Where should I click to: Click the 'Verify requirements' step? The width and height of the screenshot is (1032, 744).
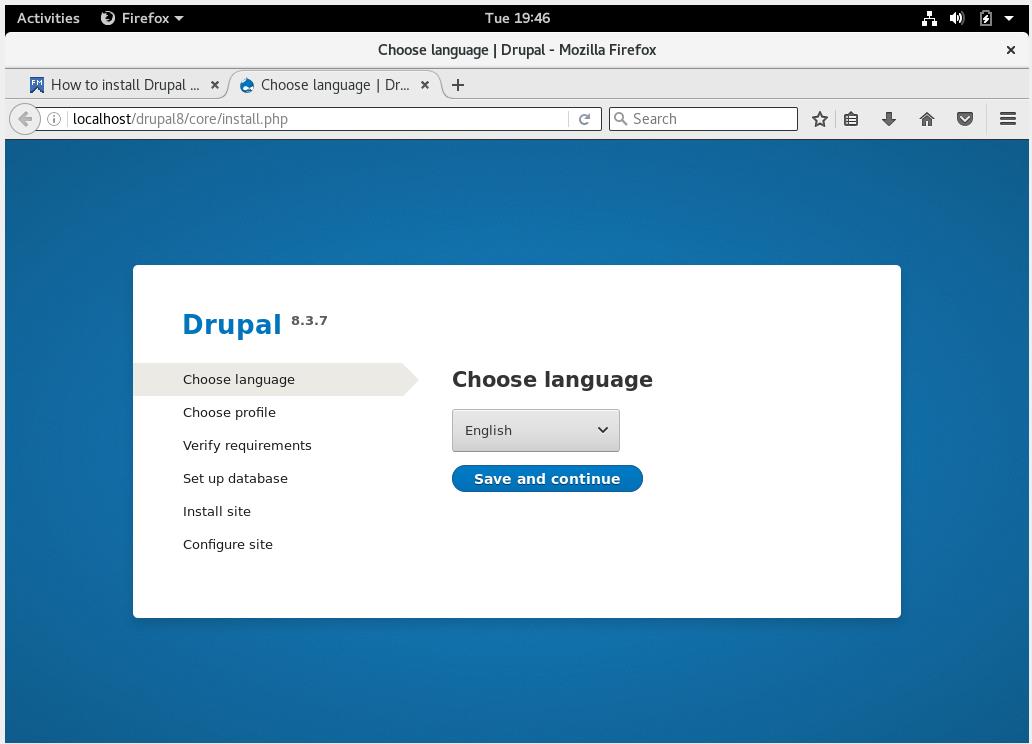coord(247,446)
